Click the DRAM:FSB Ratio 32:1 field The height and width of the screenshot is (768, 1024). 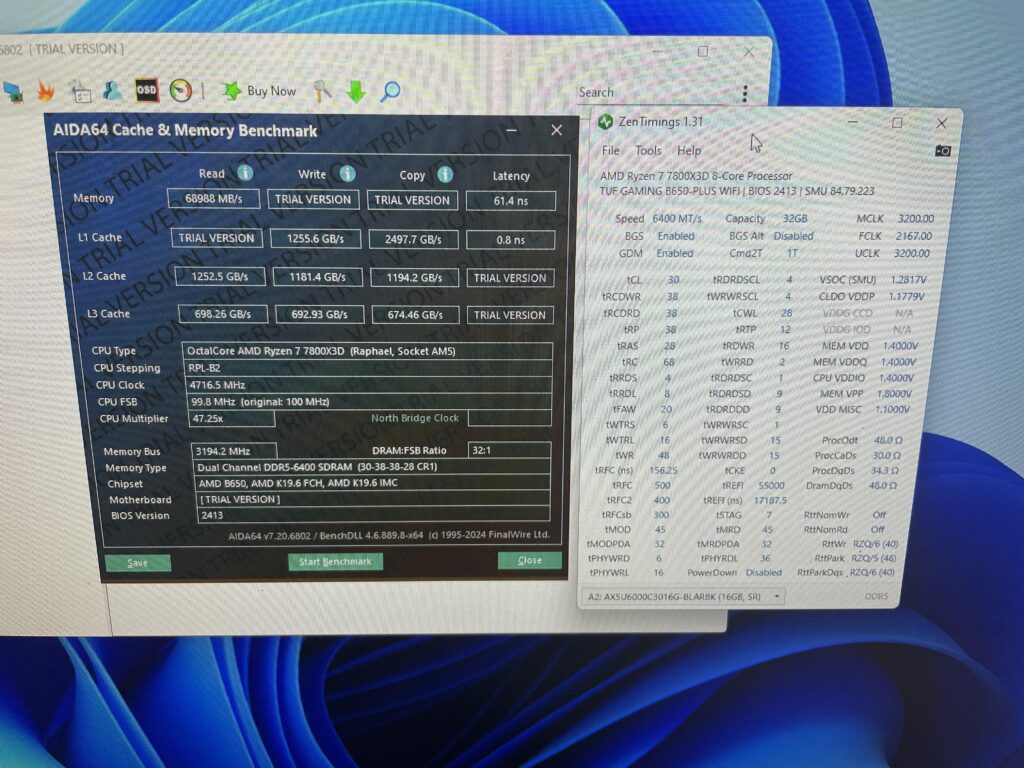pyautogui.click(x=509, y=450)
